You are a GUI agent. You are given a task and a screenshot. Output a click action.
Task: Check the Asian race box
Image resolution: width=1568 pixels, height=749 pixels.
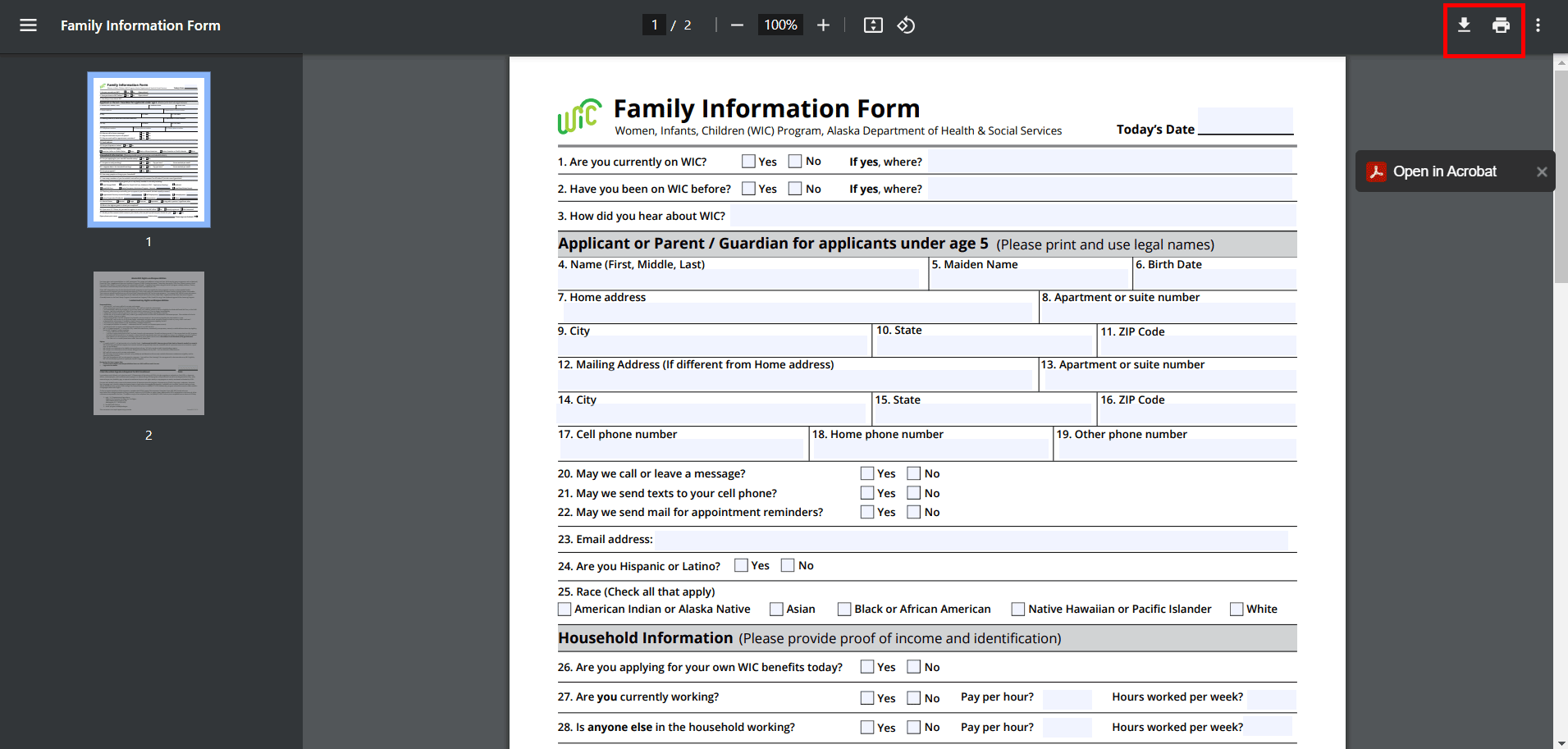pos(776,609)
